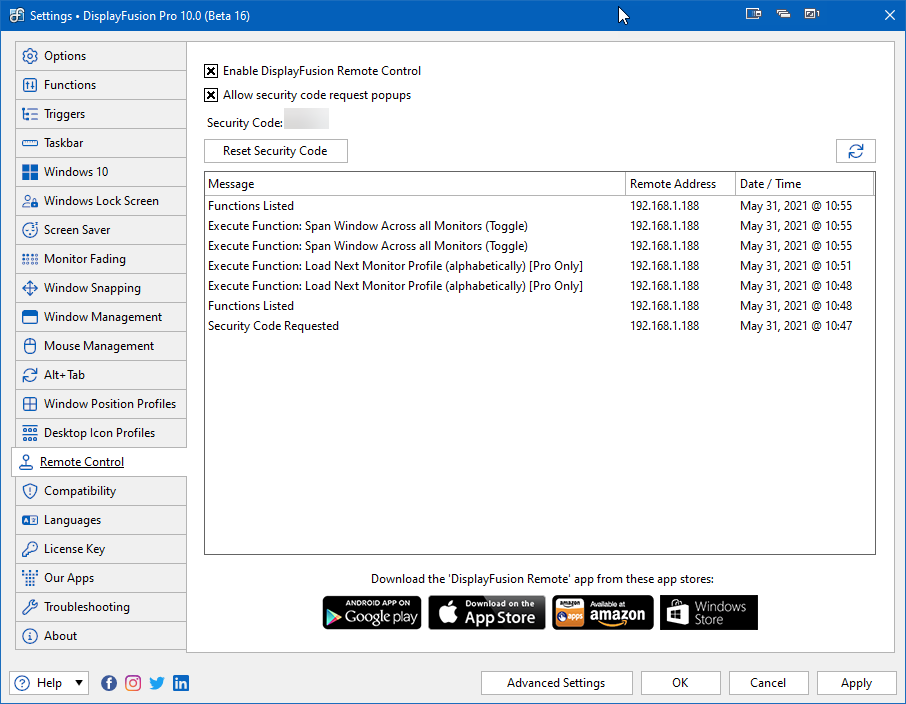
Task: Open the DisplayFusion Facebook page
Action: (109, 683)
